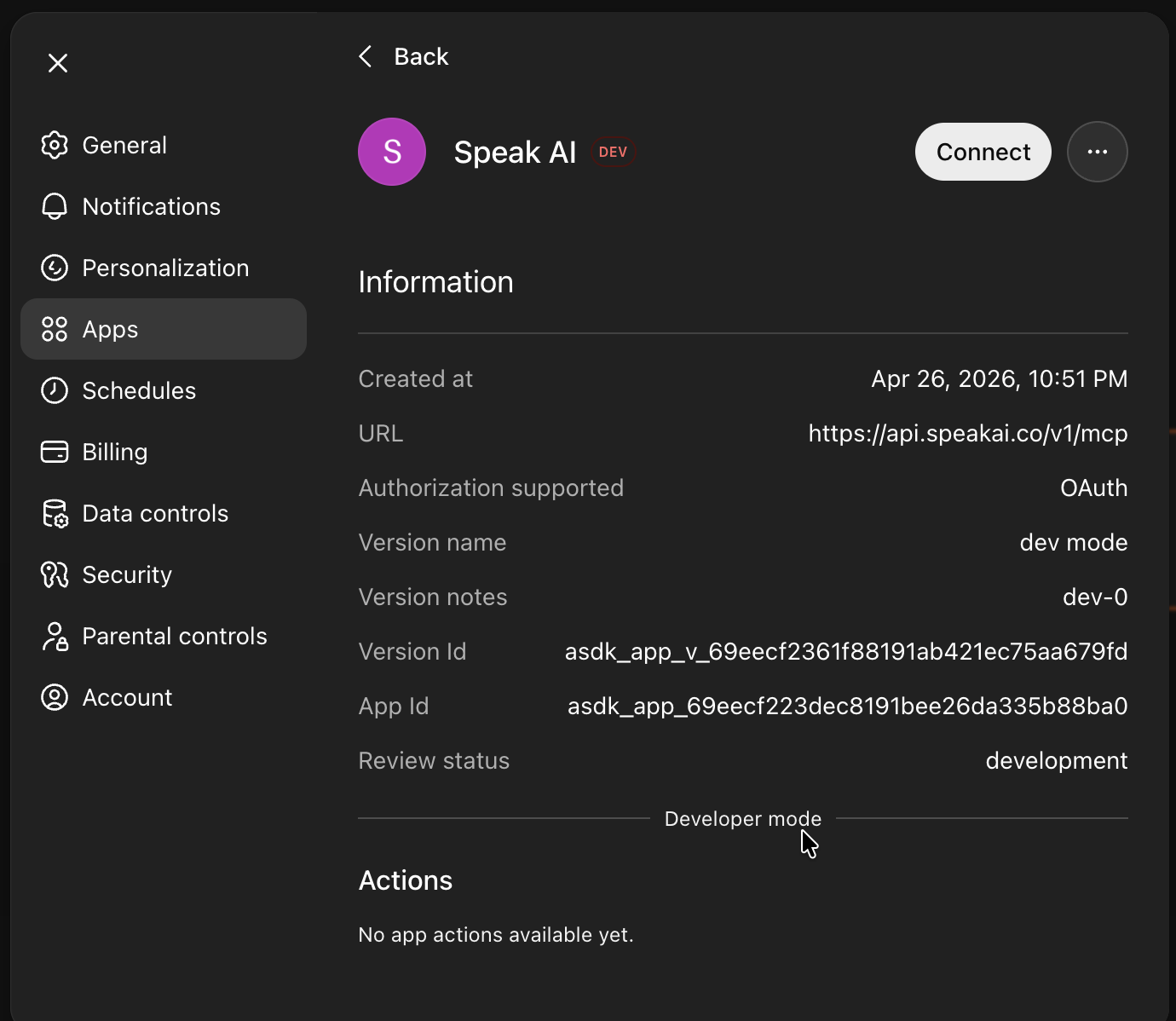Viewport: 1176px width, 1021px height.
Task: Open the Schedules settings tab
Action: point(164,390)
